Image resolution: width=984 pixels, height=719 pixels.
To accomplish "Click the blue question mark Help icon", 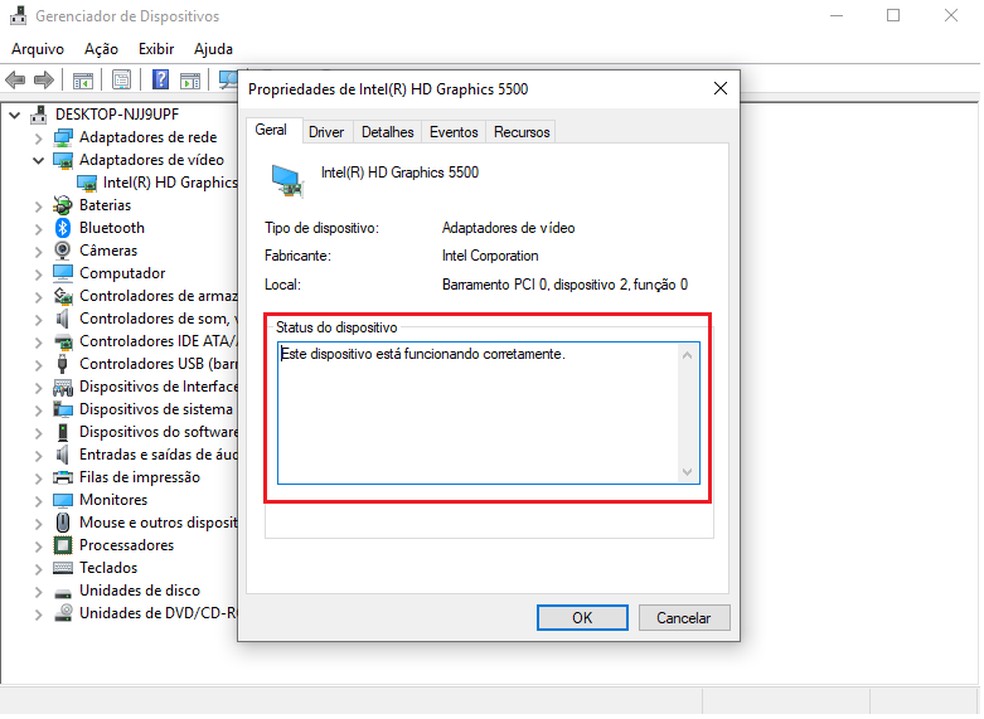I will pyautogui.click(x=161, y=80).
